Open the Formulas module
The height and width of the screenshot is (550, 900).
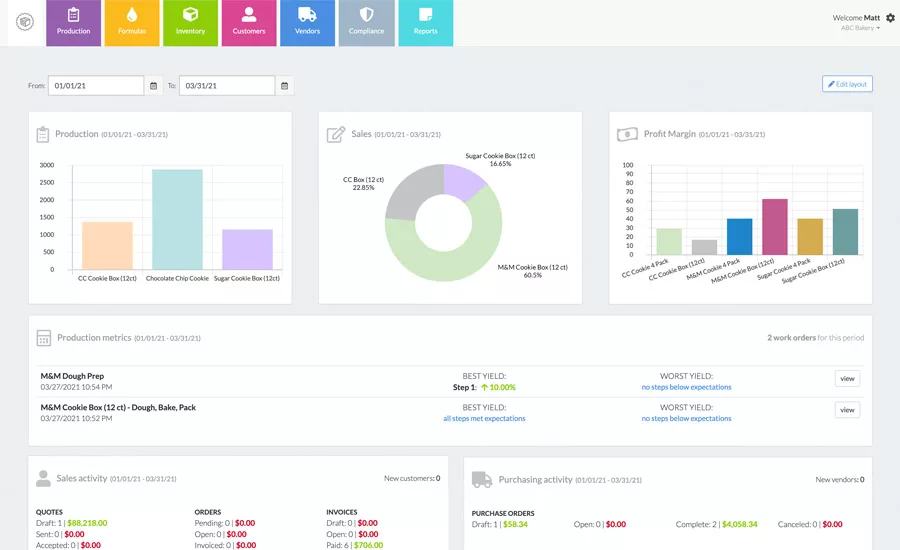(132, 22)
